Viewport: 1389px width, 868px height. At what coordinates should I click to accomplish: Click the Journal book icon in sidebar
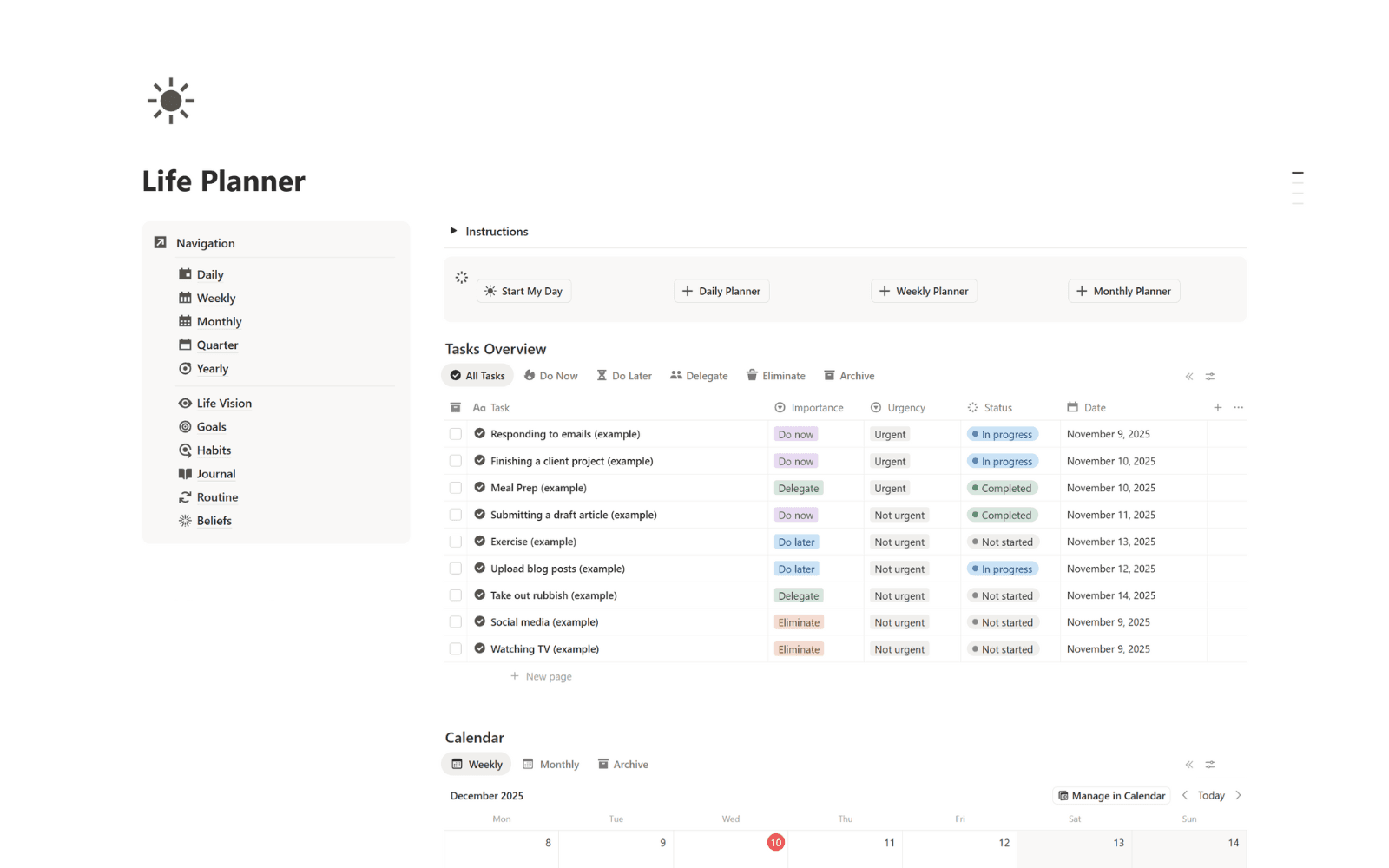pos(184,473)
